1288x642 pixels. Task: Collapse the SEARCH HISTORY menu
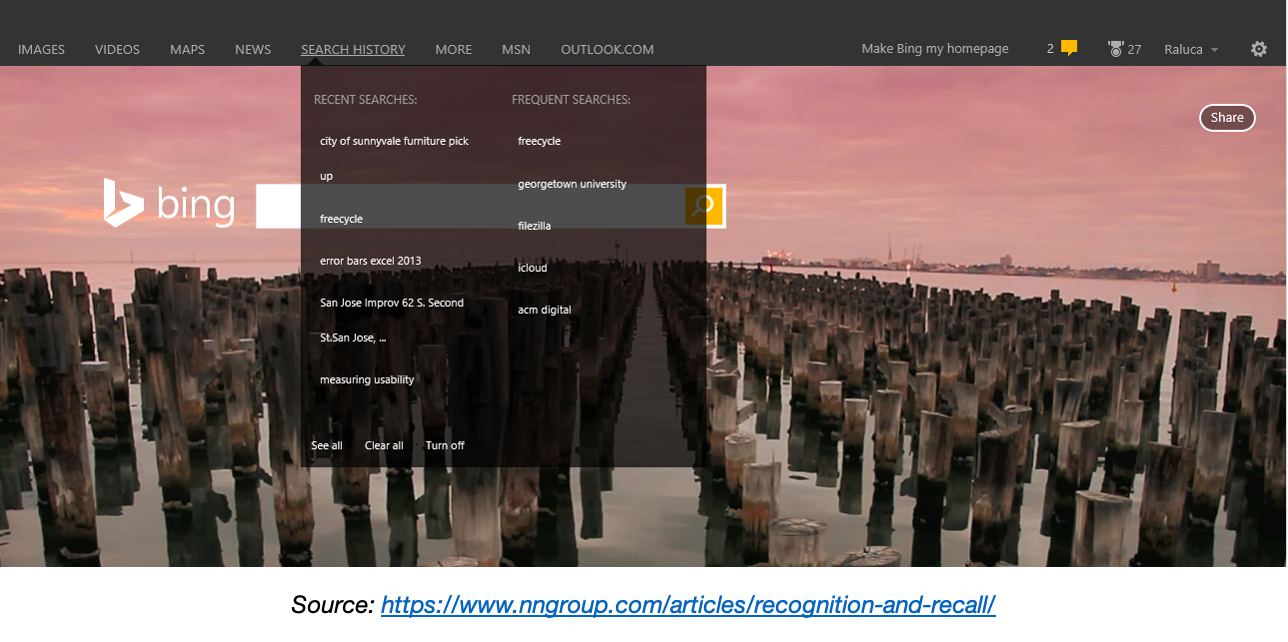(352, 49)
